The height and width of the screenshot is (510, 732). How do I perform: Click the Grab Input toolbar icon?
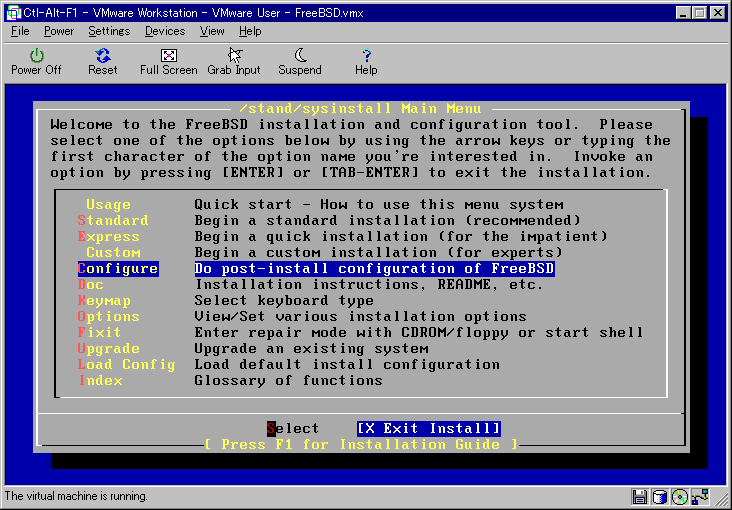pyautogui.click(x=234, y=62)
